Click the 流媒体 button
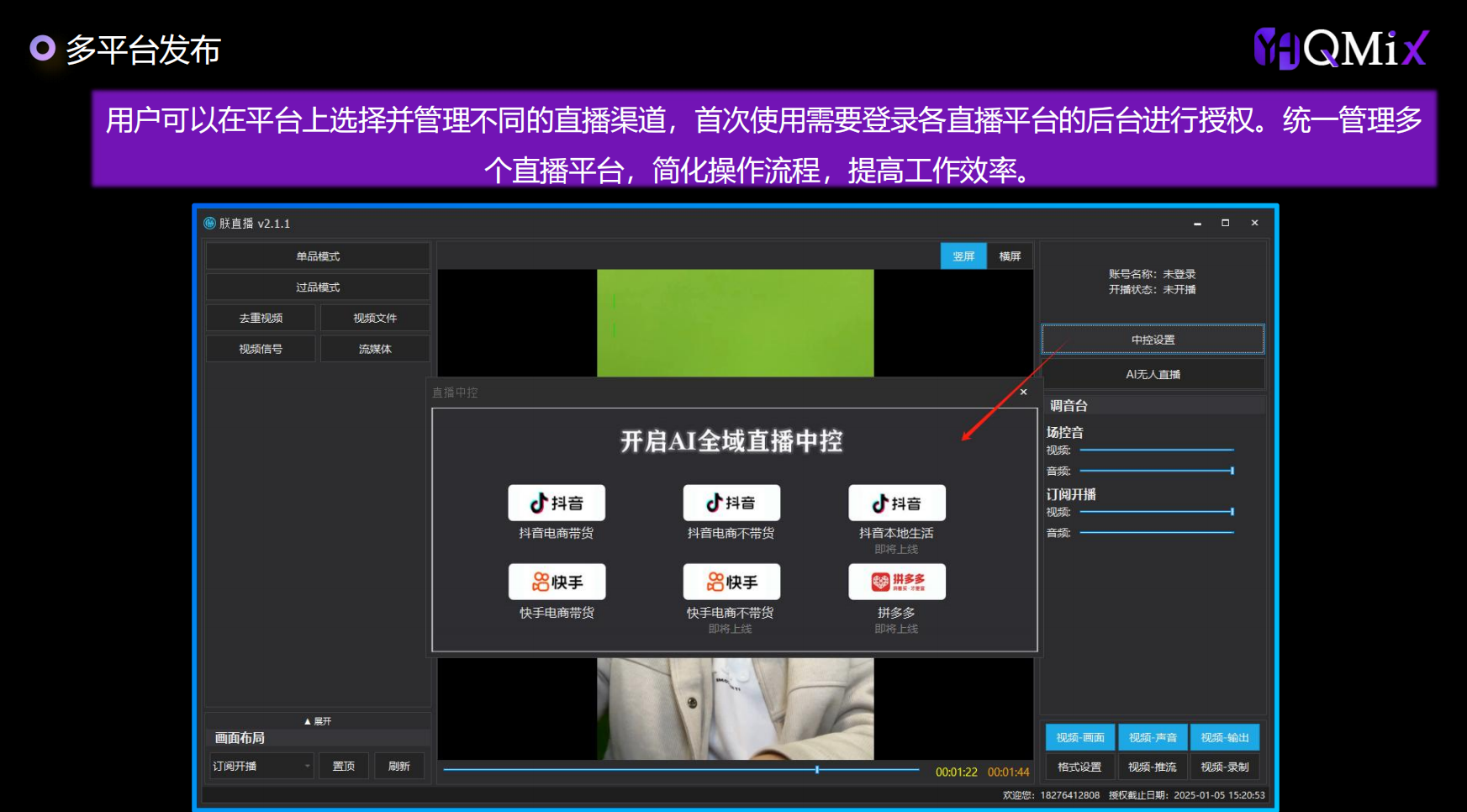This screenshot has width=1467, height=812. coord(375,349)
